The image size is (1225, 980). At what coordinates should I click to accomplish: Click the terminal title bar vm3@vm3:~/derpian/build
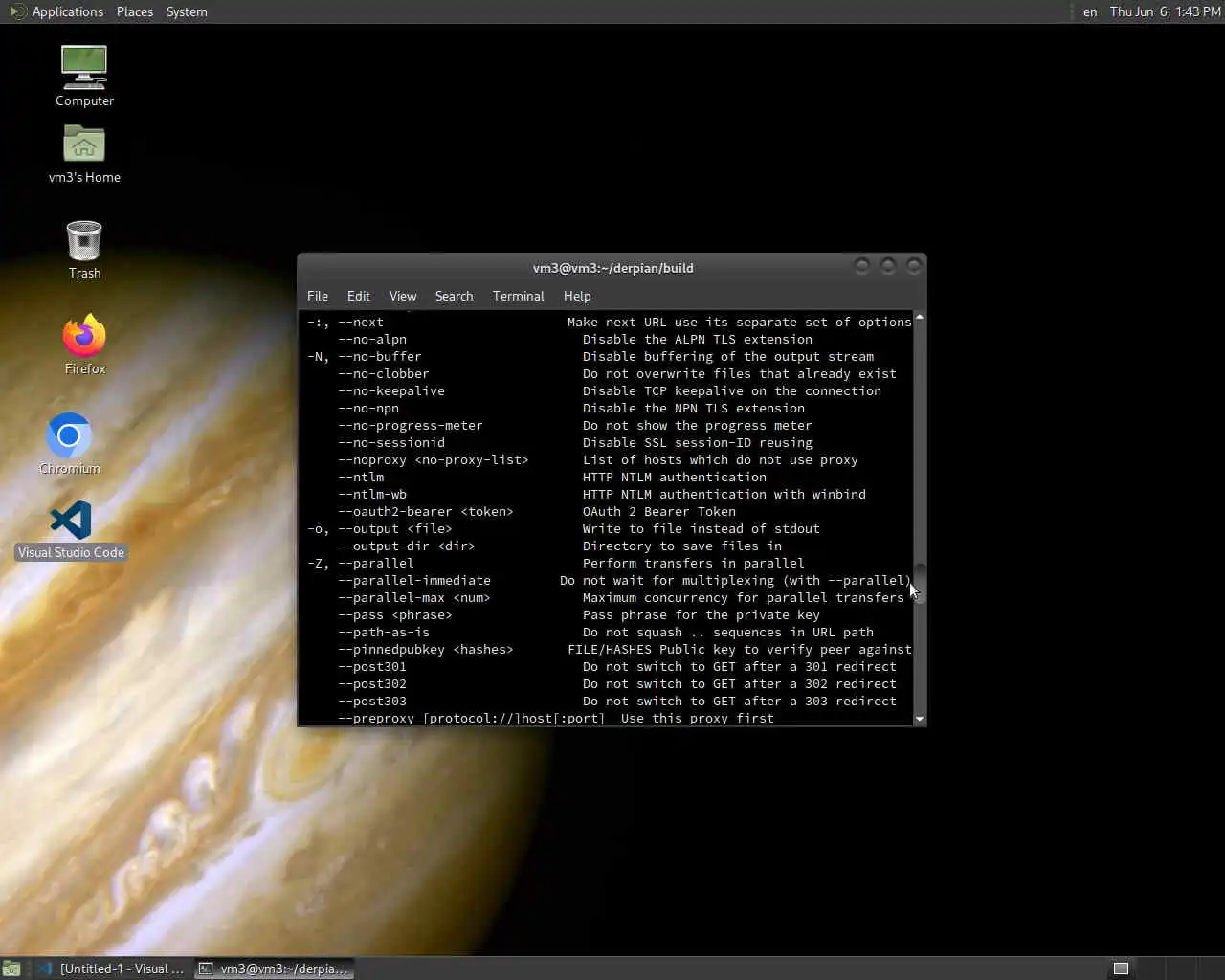click(612, 268)
